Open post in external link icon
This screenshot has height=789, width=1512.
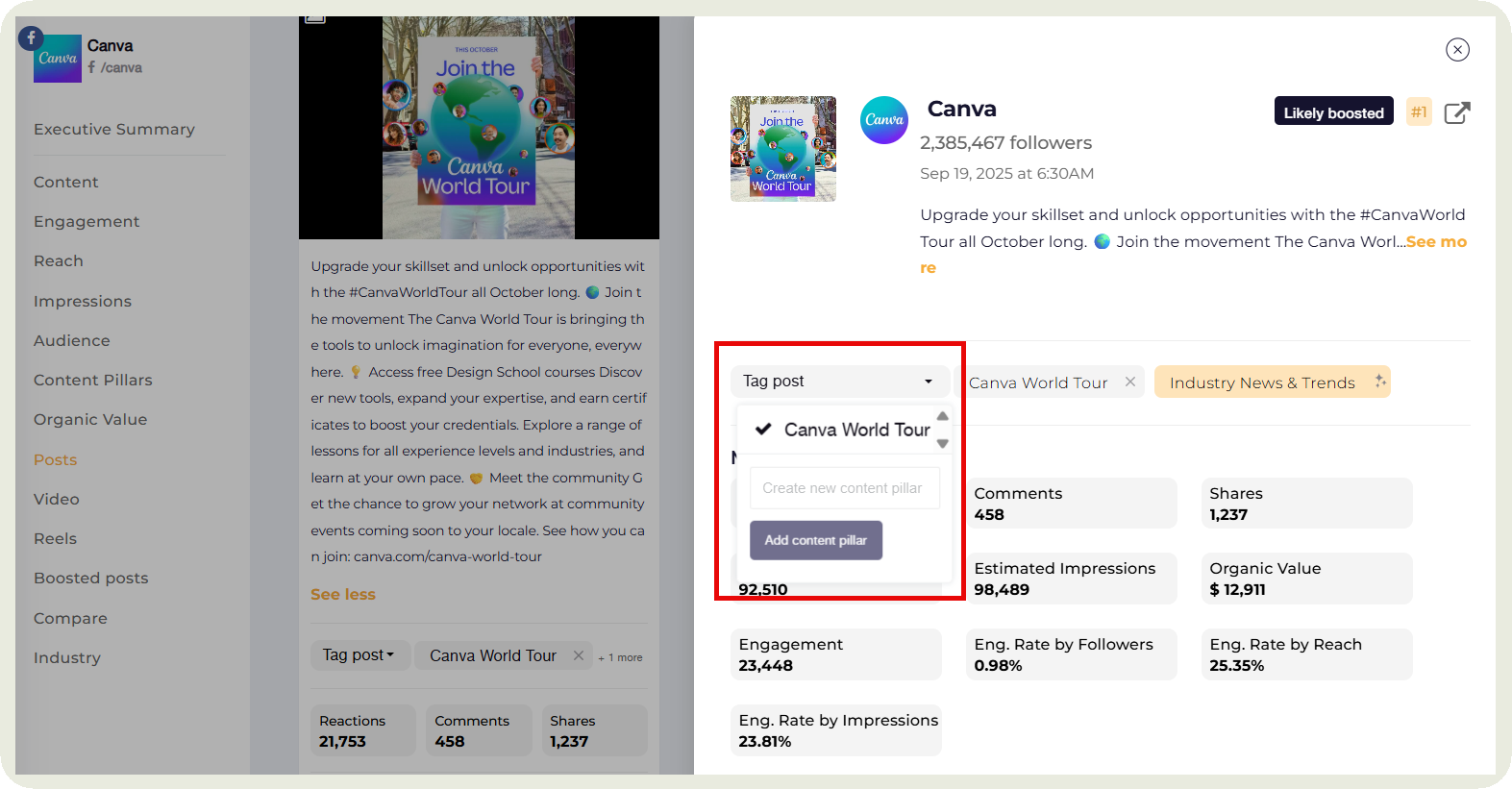(1457, 113)
